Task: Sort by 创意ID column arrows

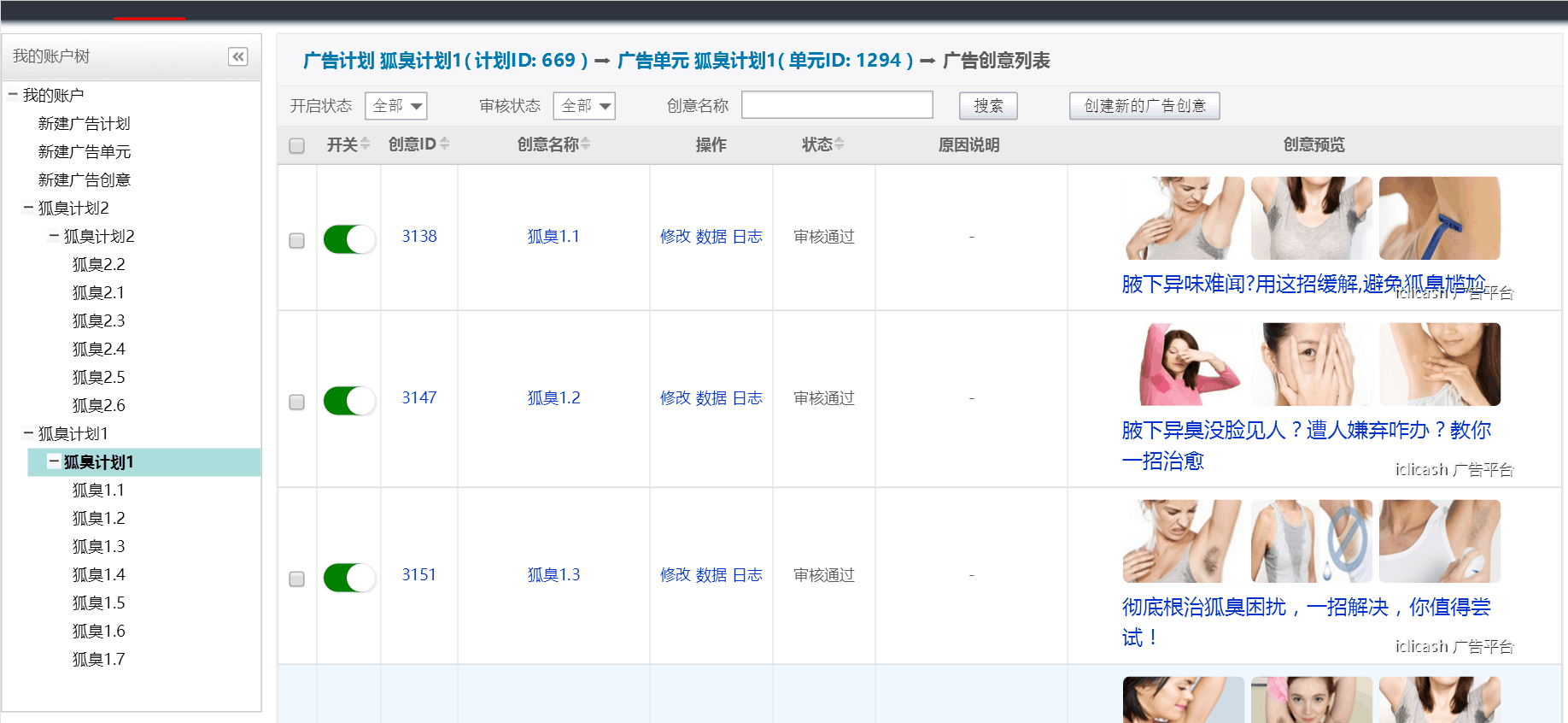Action: coord(444,144)
